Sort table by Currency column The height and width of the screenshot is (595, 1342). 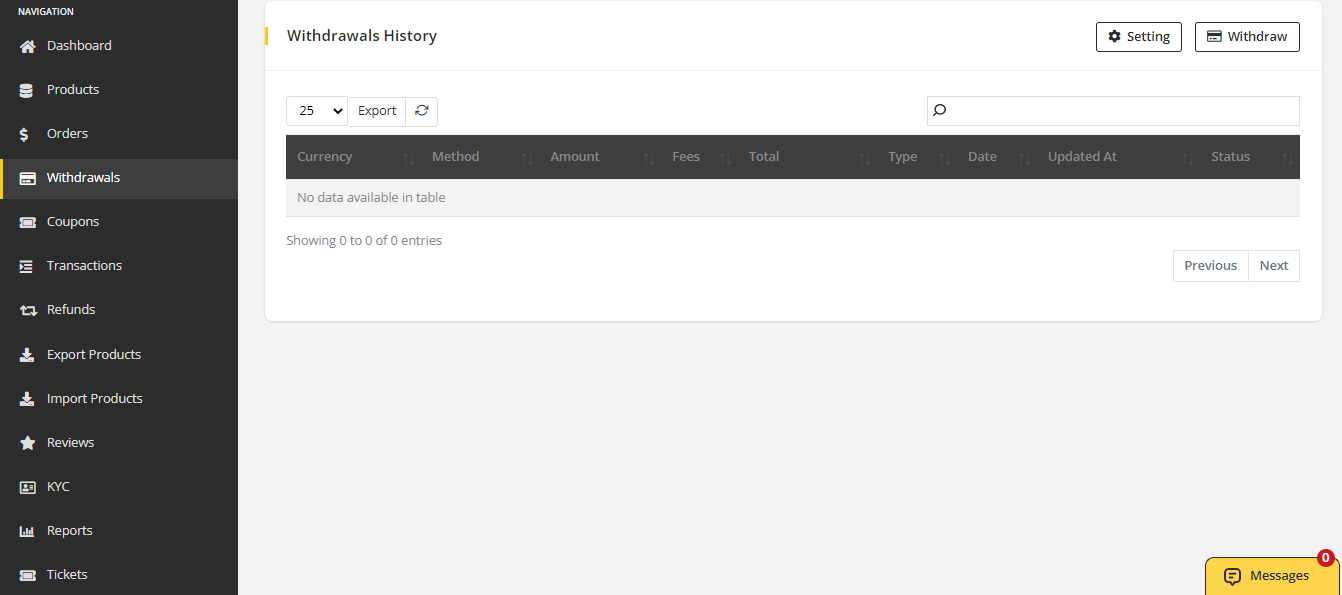(x=353, y=157)
